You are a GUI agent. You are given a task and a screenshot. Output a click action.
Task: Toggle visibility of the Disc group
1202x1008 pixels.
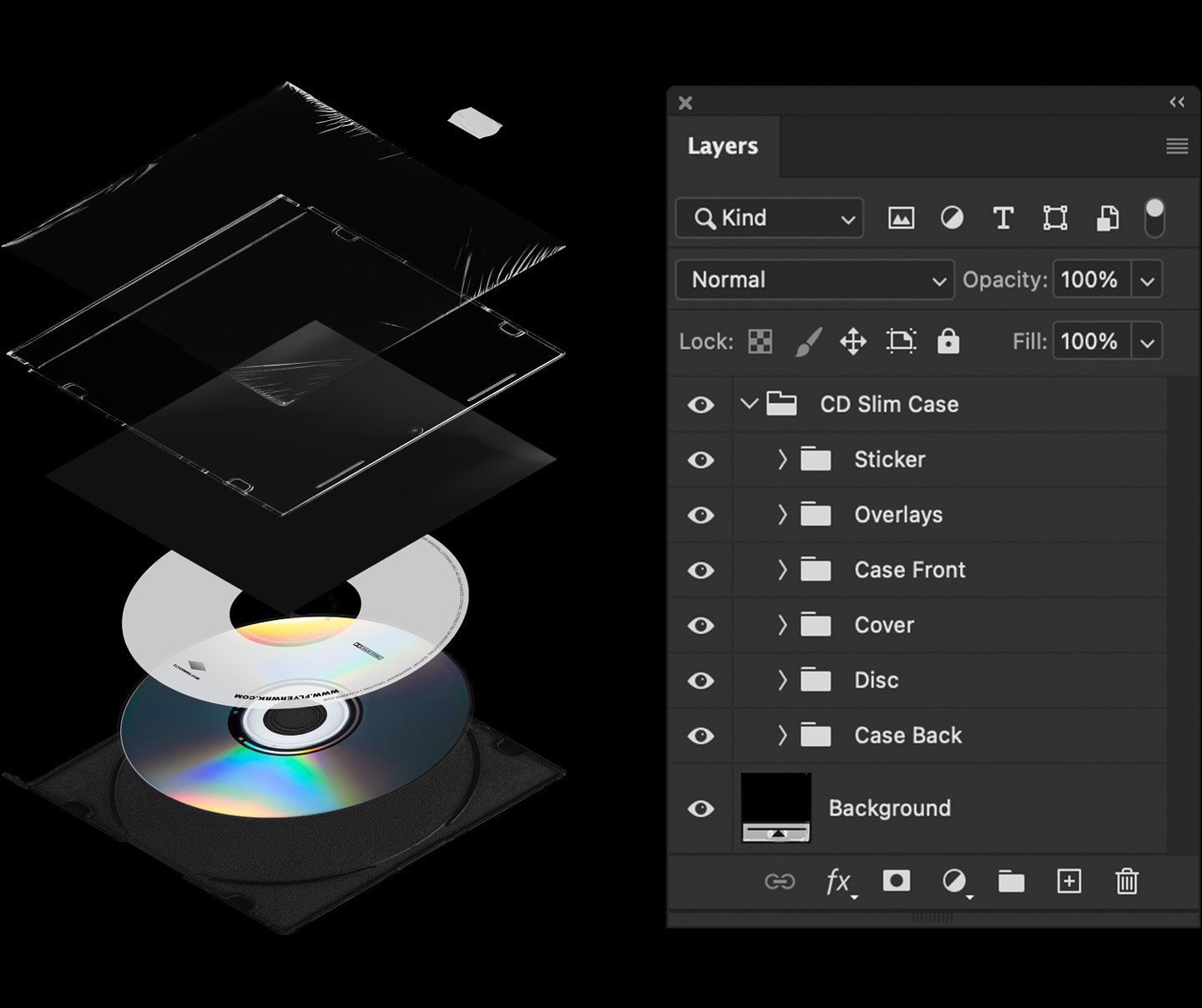(x=700, y=680)
